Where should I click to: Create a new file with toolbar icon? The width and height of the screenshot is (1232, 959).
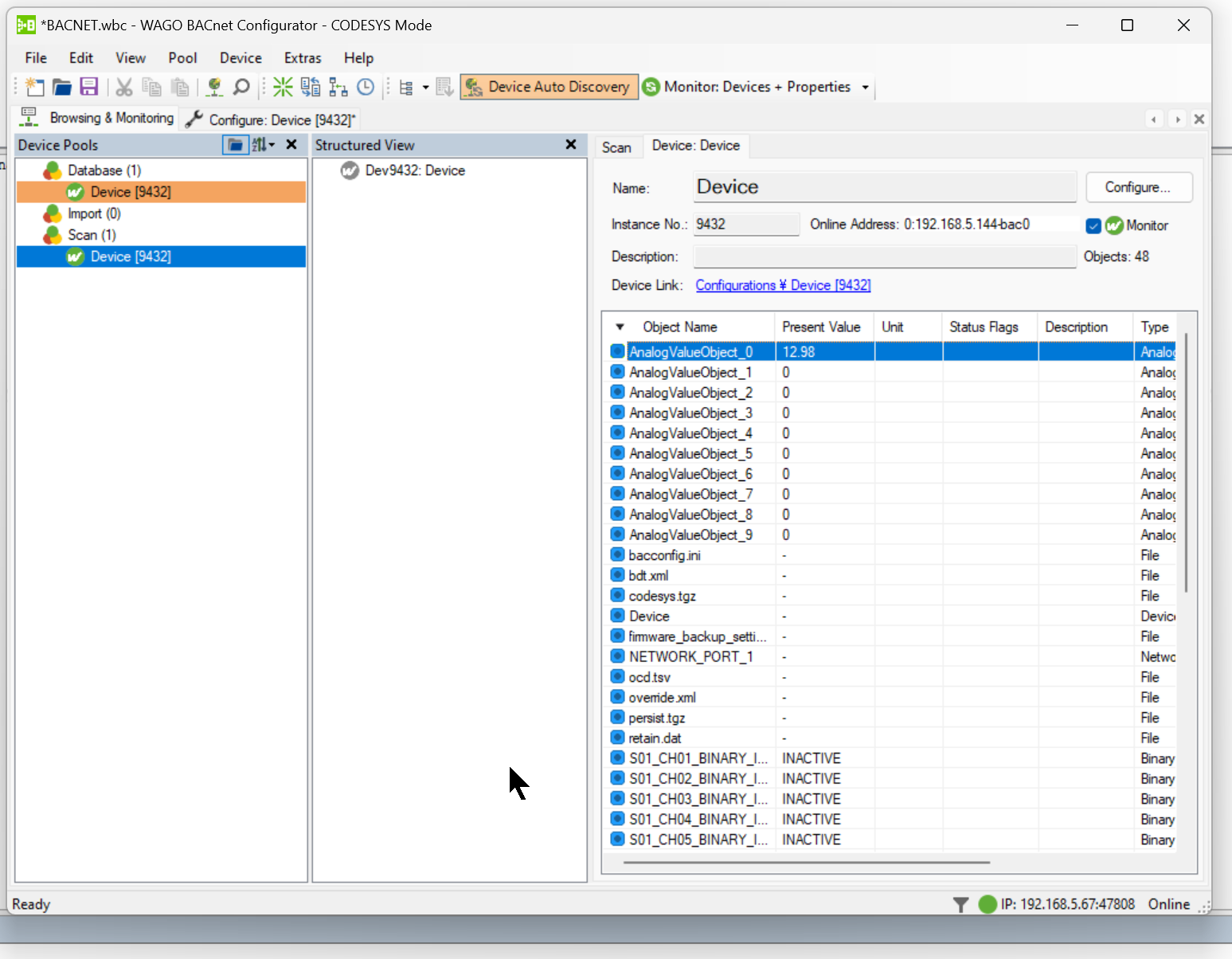[x=34, y=87]
